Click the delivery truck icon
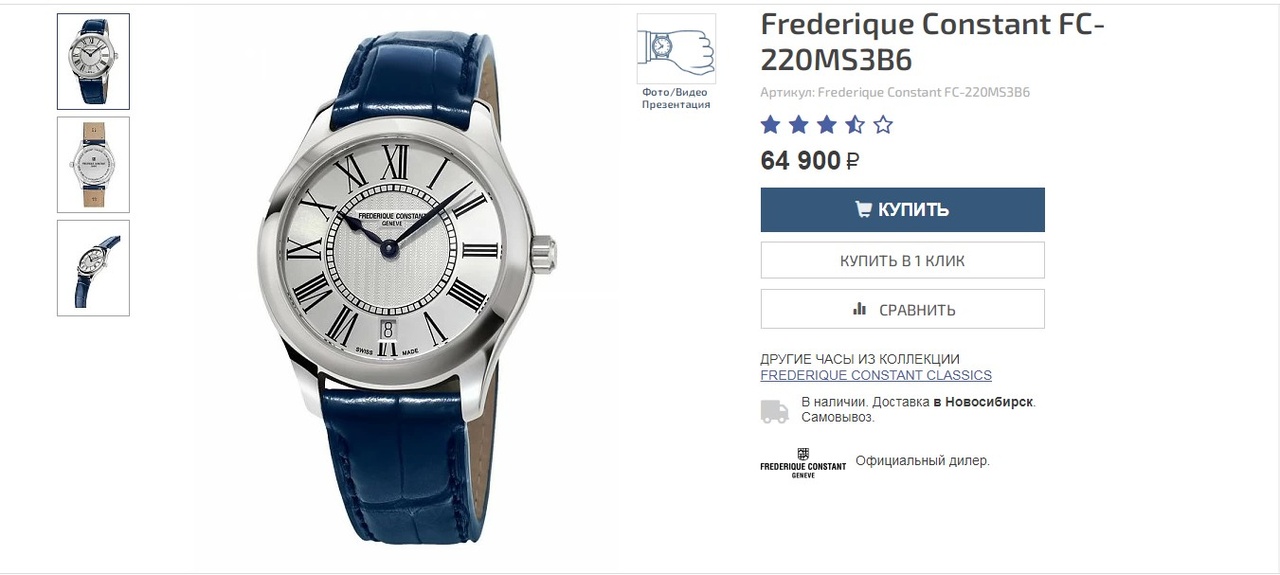1280x575 pixels. click(x=774, y=411)
